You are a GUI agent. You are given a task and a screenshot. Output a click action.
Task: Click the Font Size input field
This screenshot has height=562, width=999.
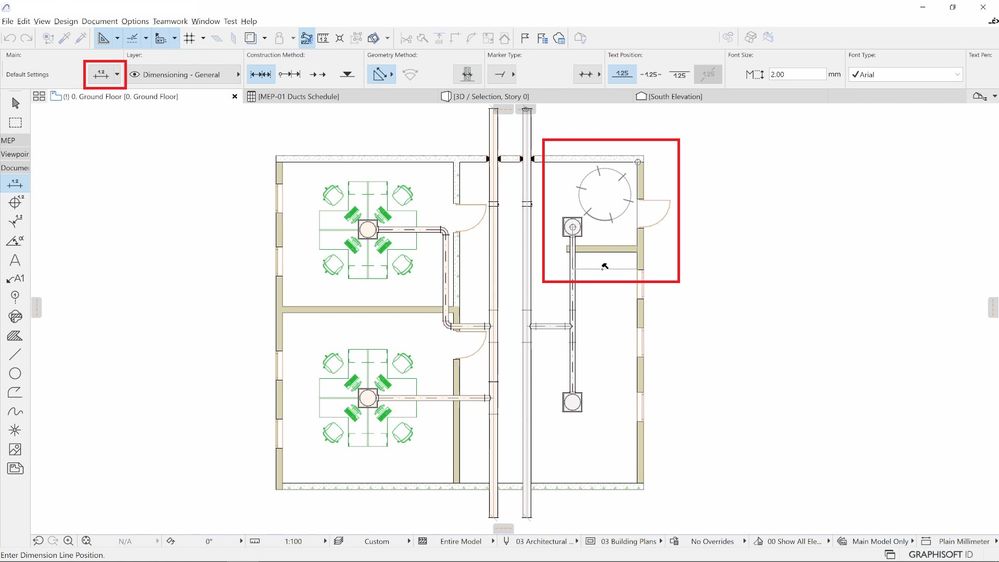[x=796, y=75]
